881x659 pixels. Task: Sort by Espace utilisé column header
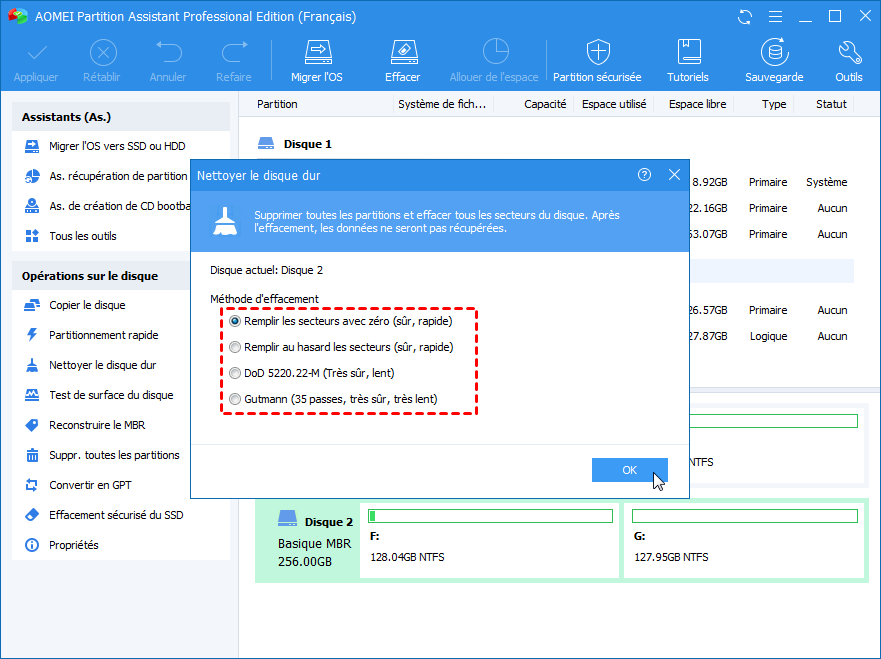point(614,104)
